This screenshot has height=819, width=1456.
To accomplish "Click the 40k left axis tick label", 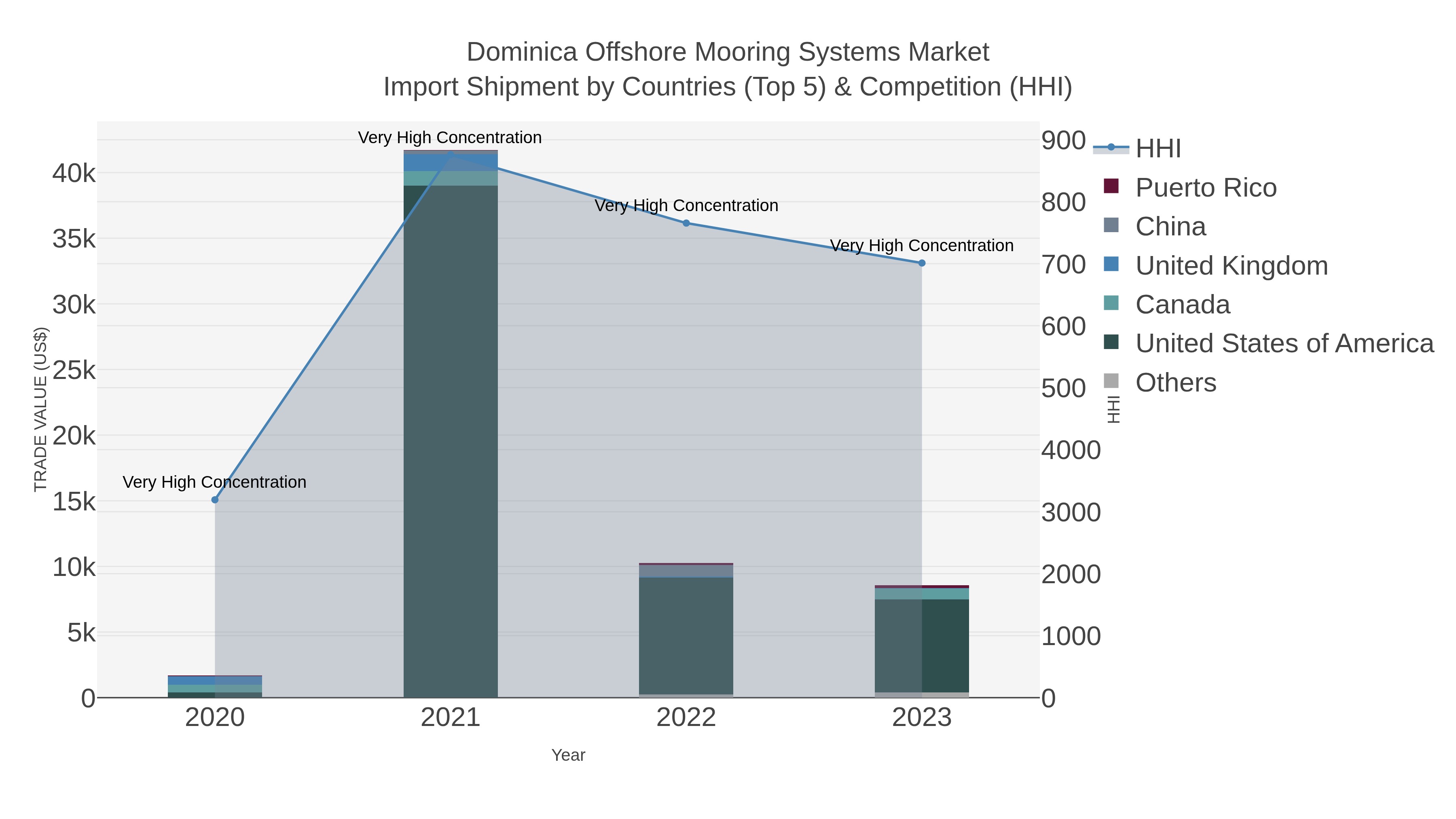I will tap(74, 173).
